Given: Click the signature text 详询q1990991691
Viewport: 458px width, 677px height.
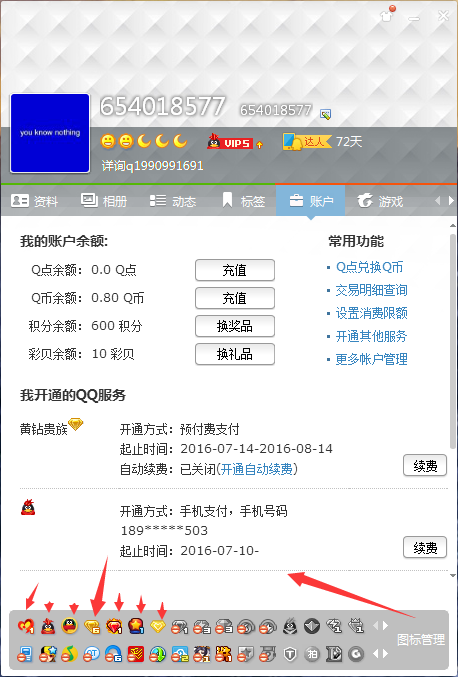Looking at the screenshot, I should (x=152, y=166).
